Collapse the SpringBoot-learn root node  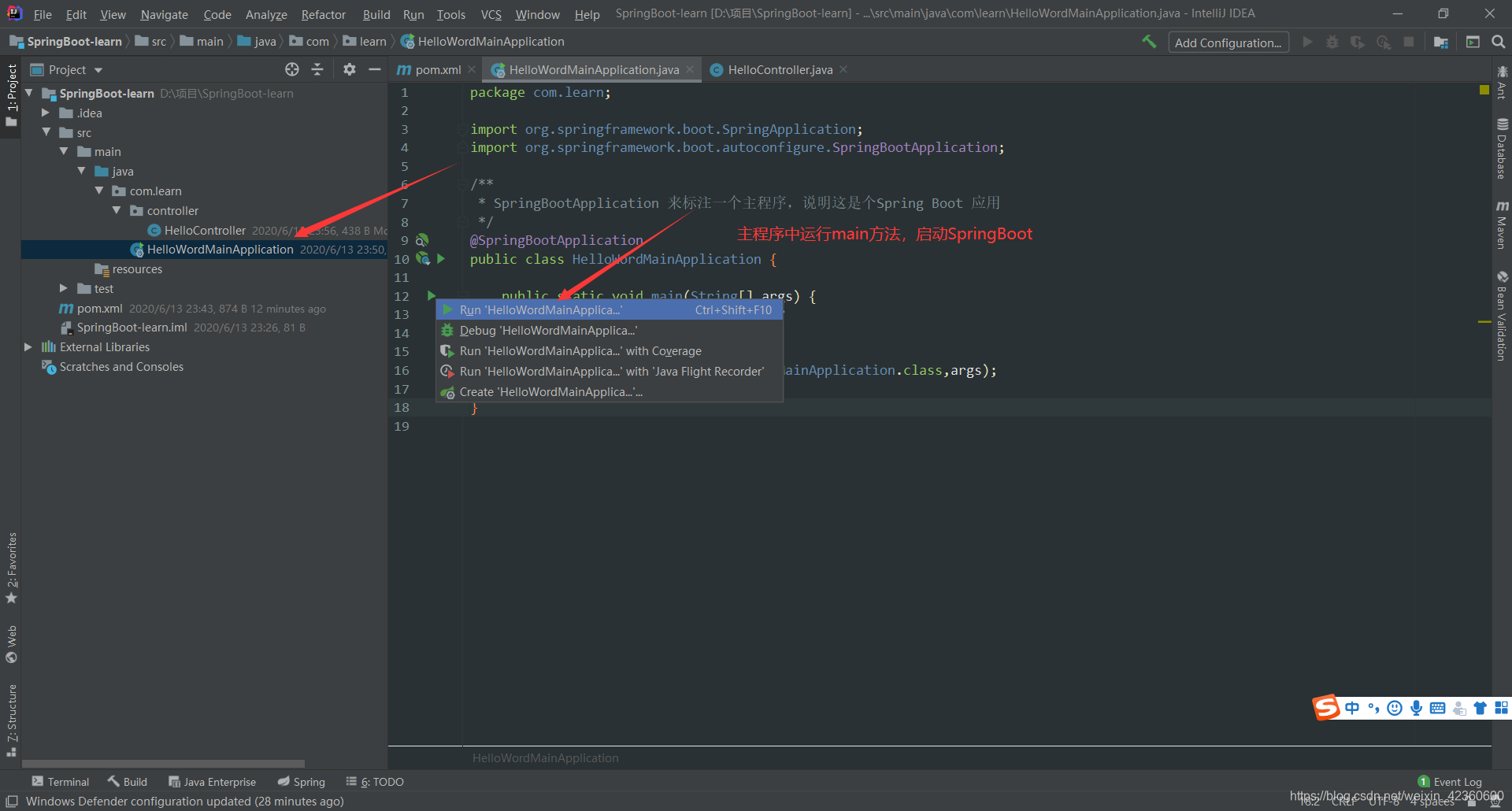pos(29,93)
